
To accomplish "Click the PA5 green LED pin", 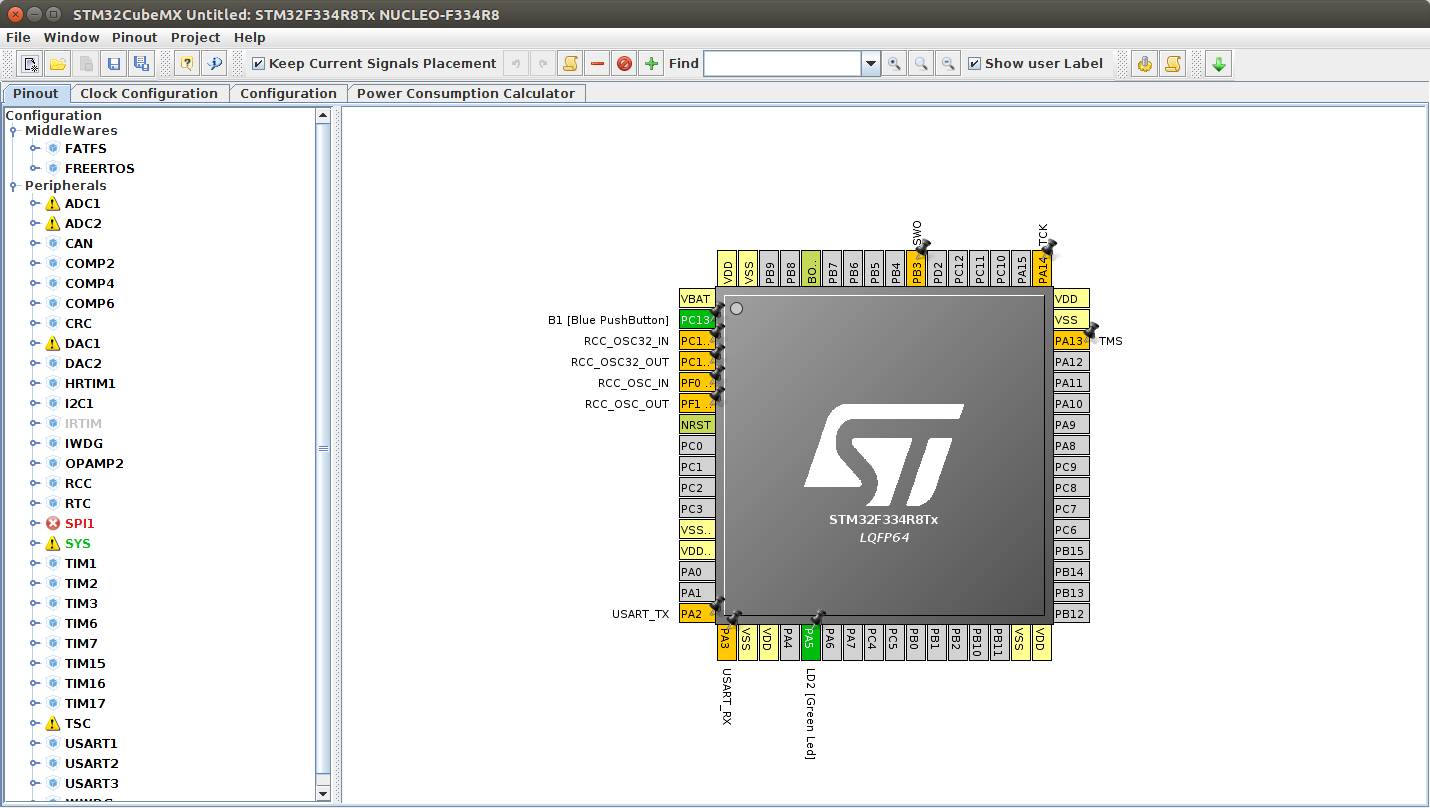I will click(x=810, y=642).
